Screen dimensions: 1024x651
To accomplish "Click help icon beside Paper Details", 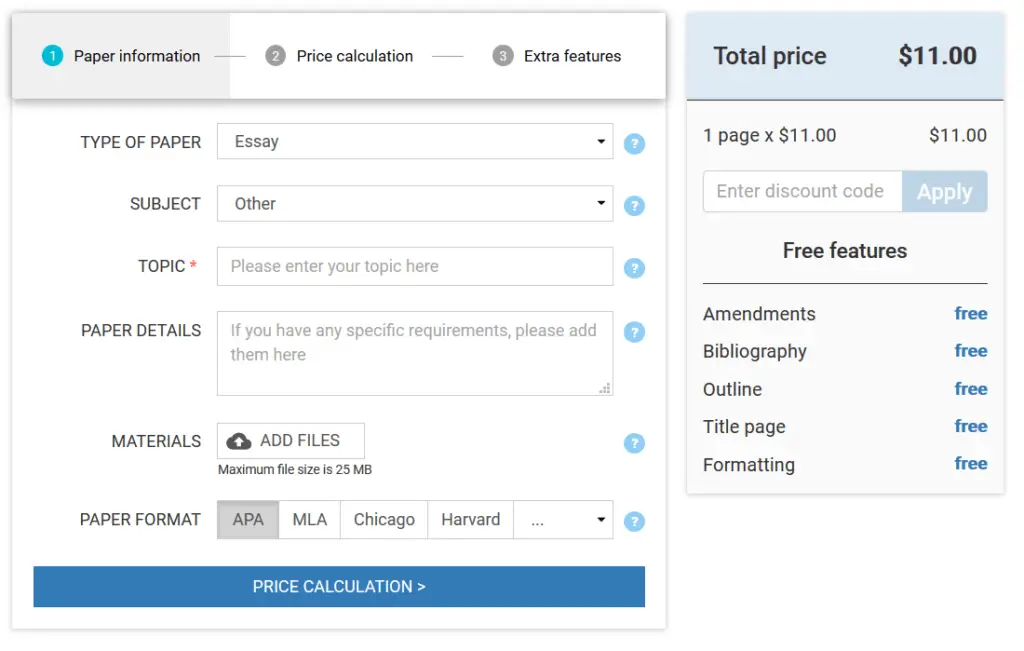I will click(634, 332).
